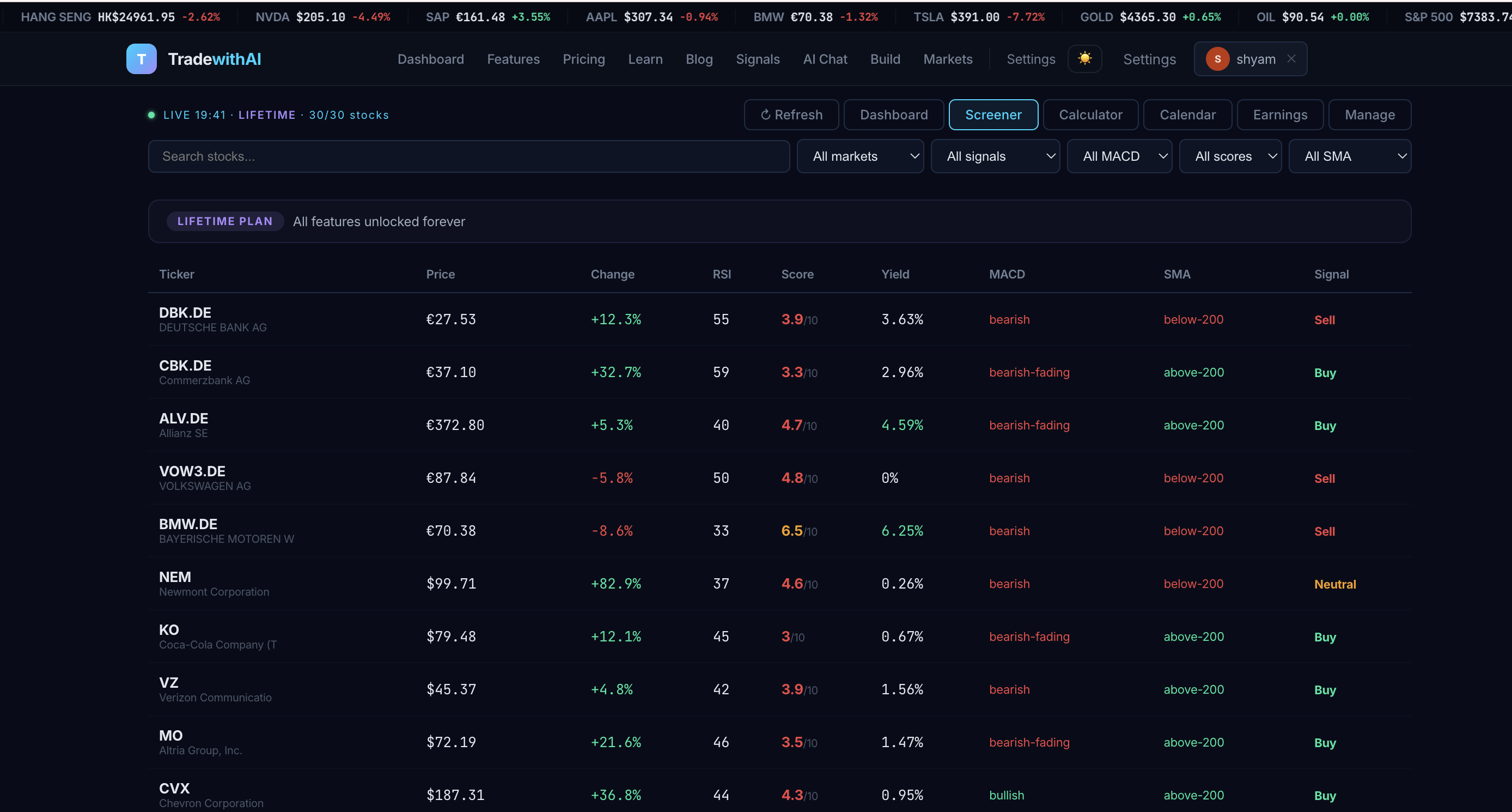Sort by SMA column header
The image size is (1512, 812).
click(x=1177, y=274)
